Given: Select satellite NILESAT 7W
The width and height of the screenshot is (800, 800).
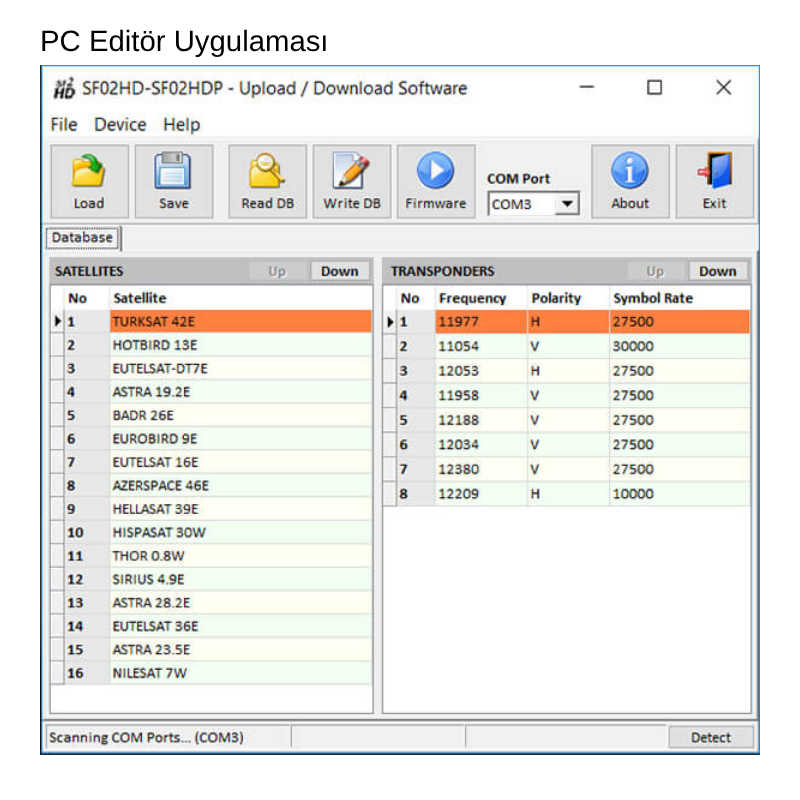Looking at the screenshot, I should 241,673.
